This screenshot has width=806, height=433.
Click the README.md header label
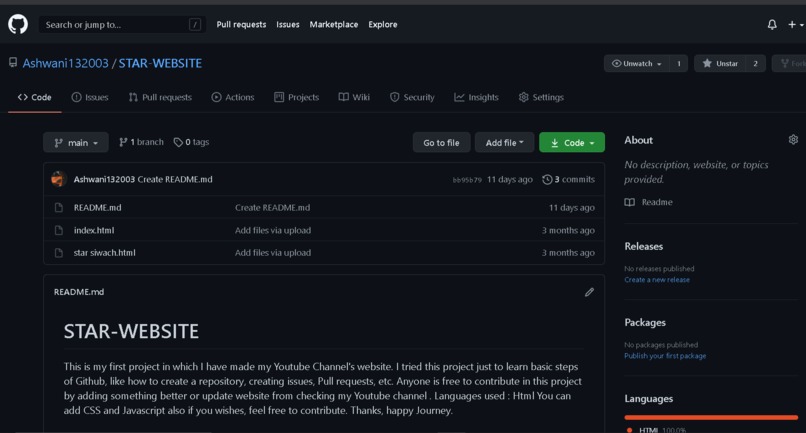point(79,292)
